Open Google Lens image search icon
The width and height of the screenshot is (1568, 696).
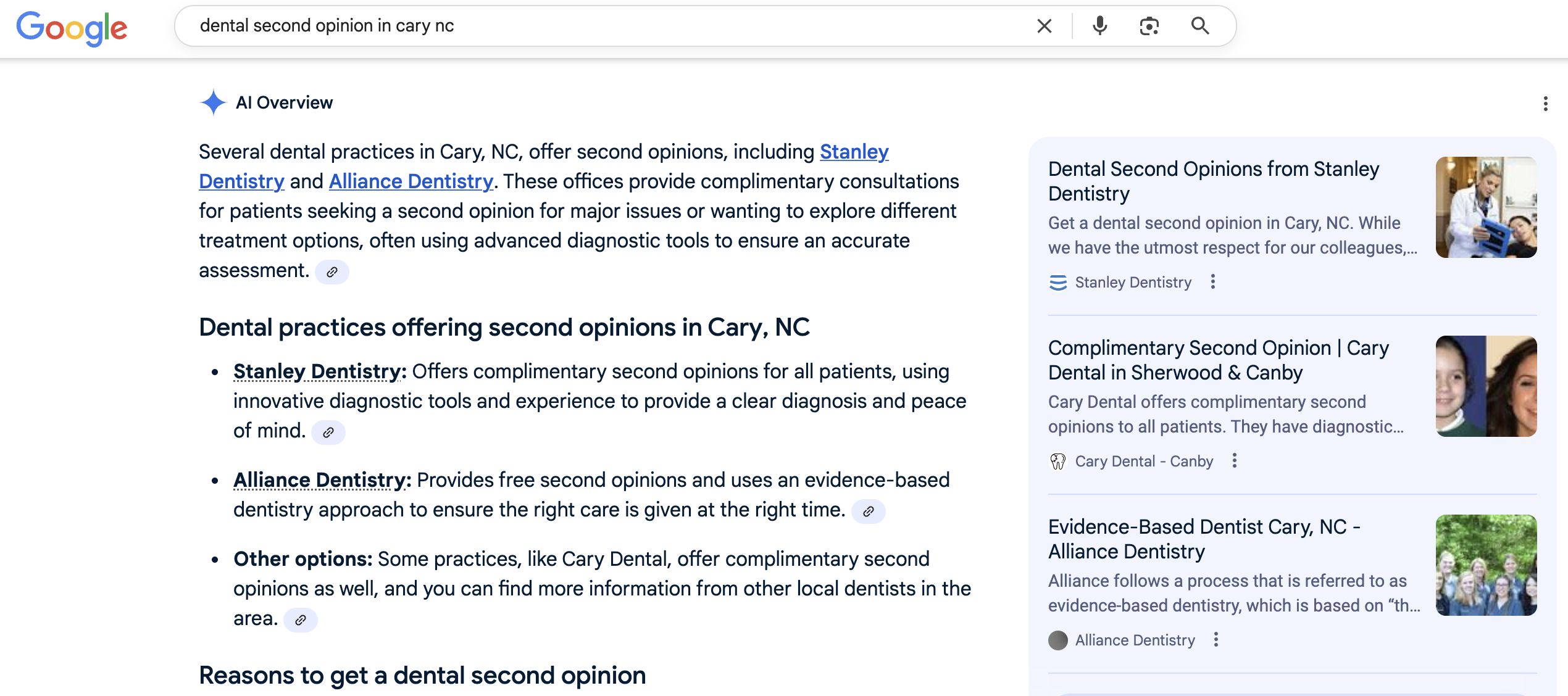click(x=1149, y=26)
